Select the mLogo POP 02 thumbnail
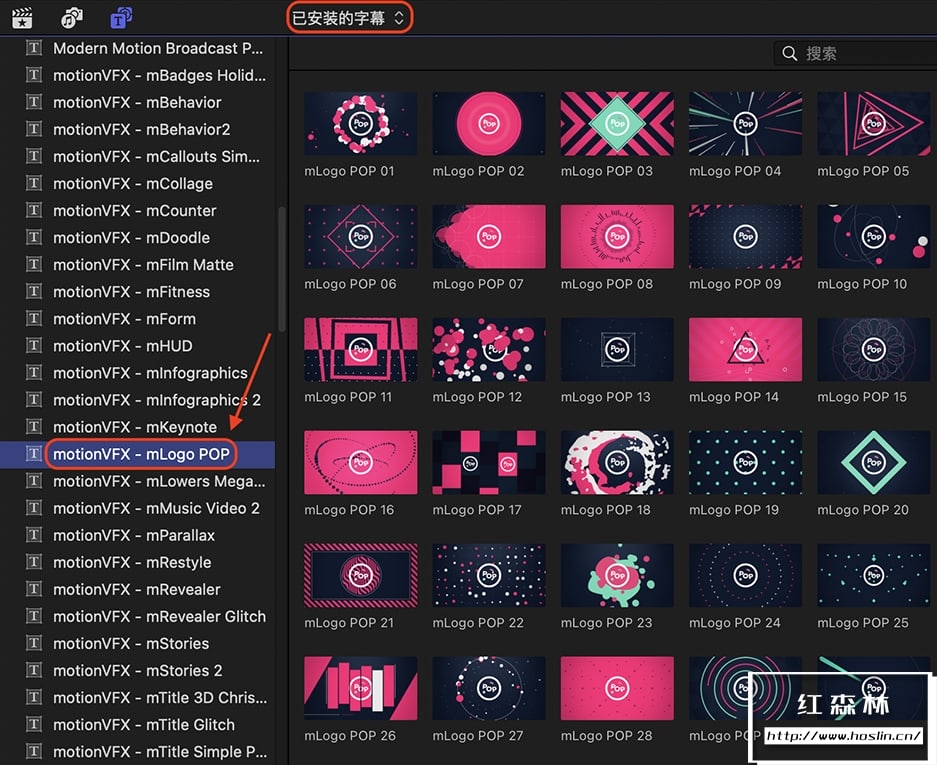This screenshot has width=937, height=765. pos(489,124)
